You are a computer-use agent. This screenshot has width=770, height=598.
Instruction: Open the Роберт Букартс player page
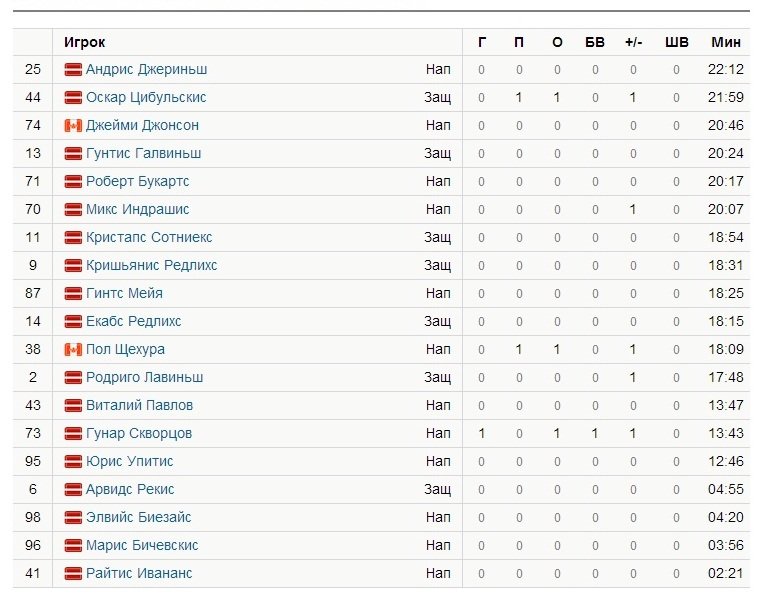[138, 181]
